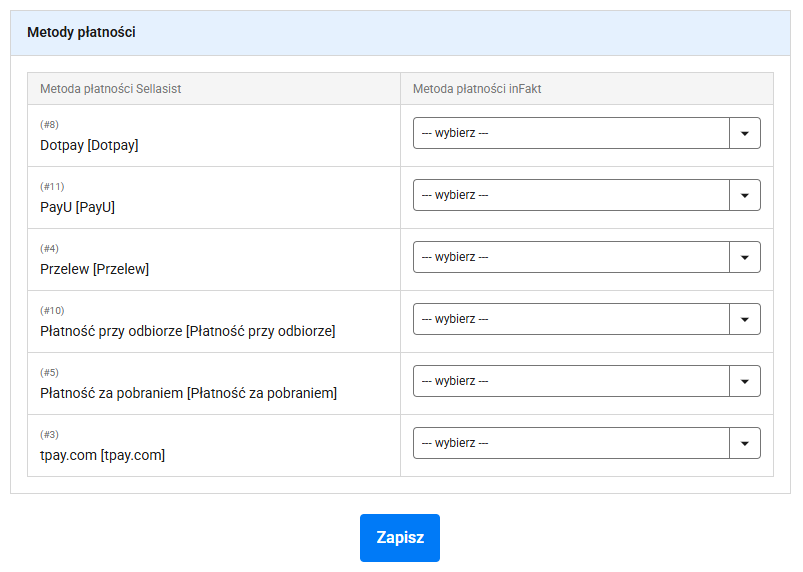Viewport: 803px width, 572px height.
Task: Click the dropdown arrow for PayU row
Action: 745,195
